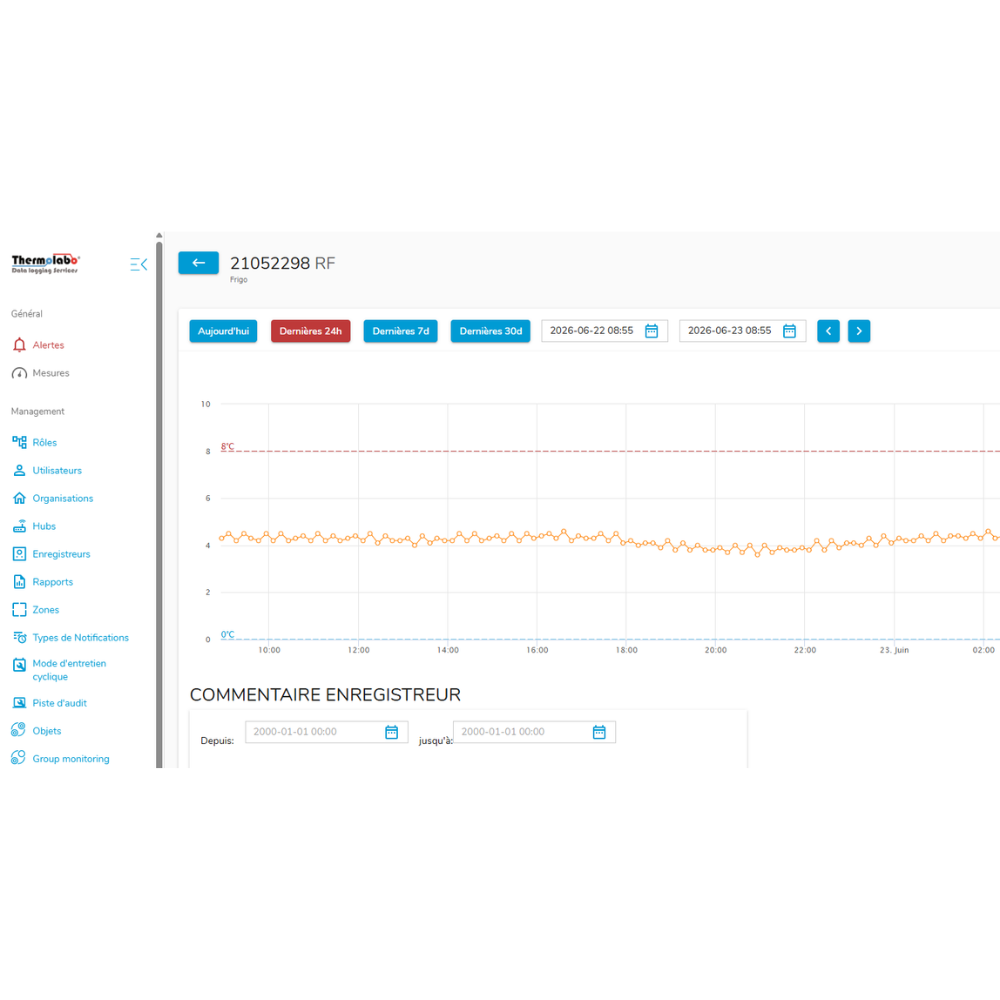Open the Hubs menu item
Image resolution: width=1000 pixels, height=1000 pixels.
44,526
